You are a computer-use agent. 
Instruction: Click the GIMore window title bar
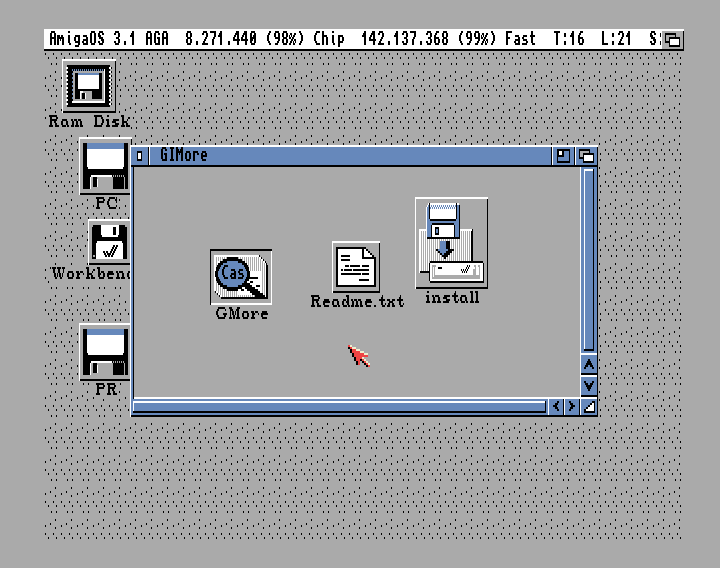pyautogui.click(x=349, y=156)
